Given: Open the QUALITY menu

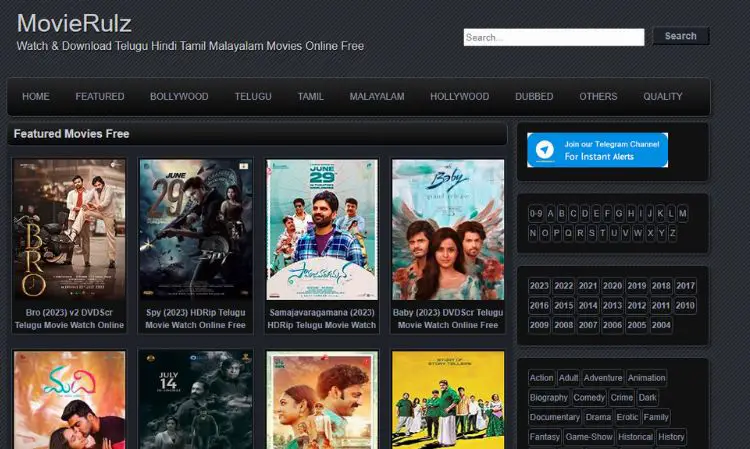Looking at the screenshot, I should [663, 97].
